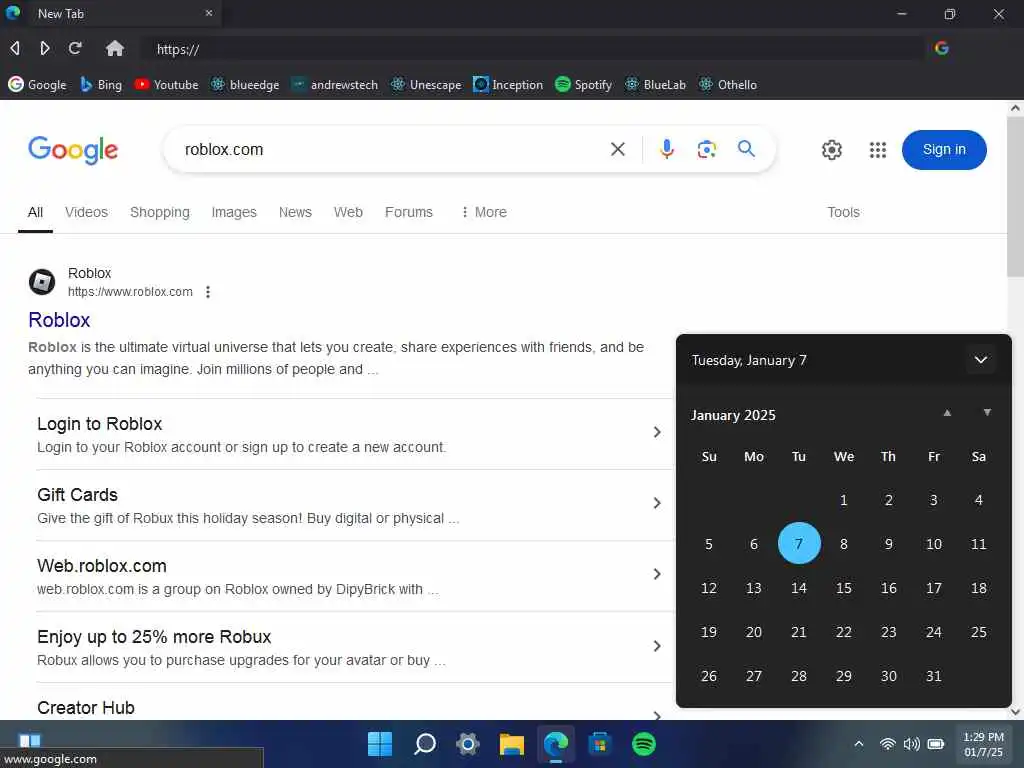This screenshot has height=768, width=1024.
Task: Open taskbar Search
Action: click(424, 744)
